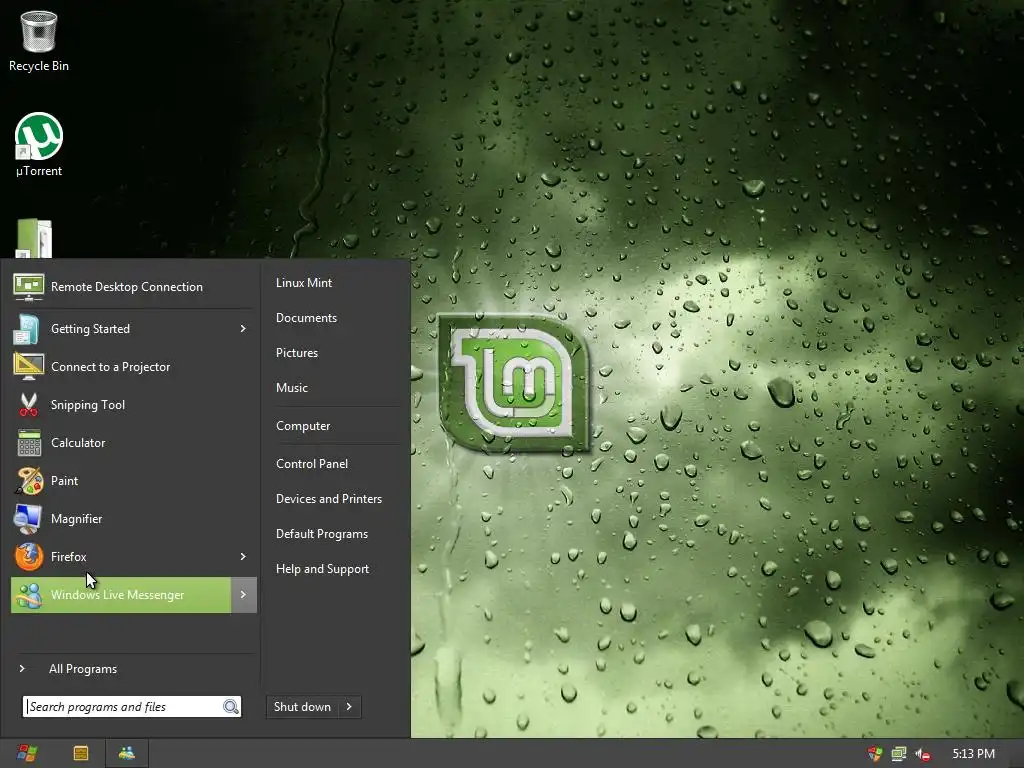Click the Calculator label
1024x768 pixels.
tap(78, 443)
